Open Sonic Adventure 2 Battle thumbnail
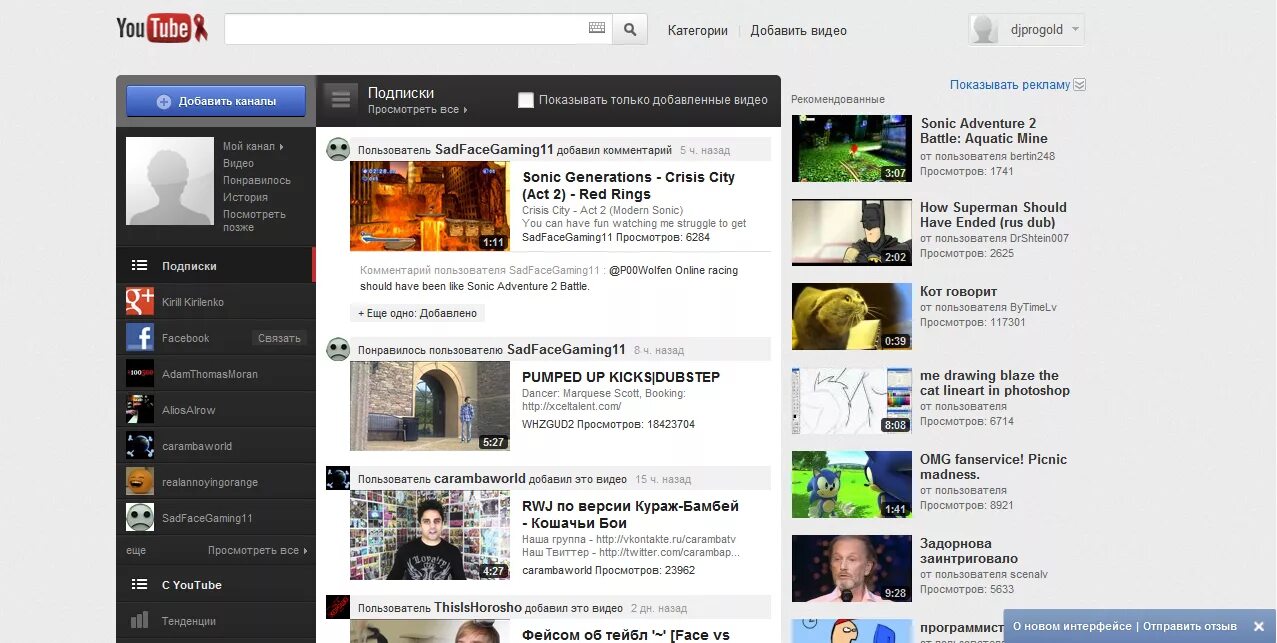 click(852, 148)
